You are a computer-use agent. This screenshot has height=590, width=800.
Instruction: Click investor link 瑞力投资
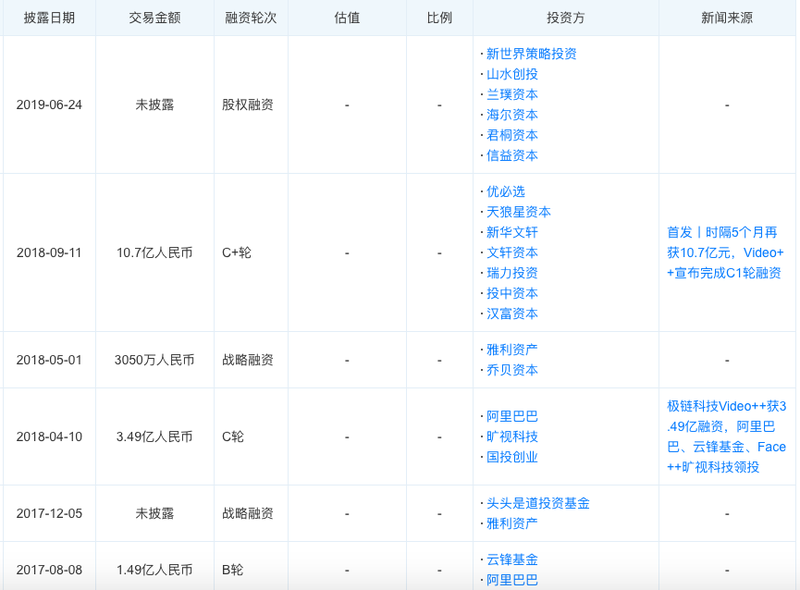pos(512,273)
